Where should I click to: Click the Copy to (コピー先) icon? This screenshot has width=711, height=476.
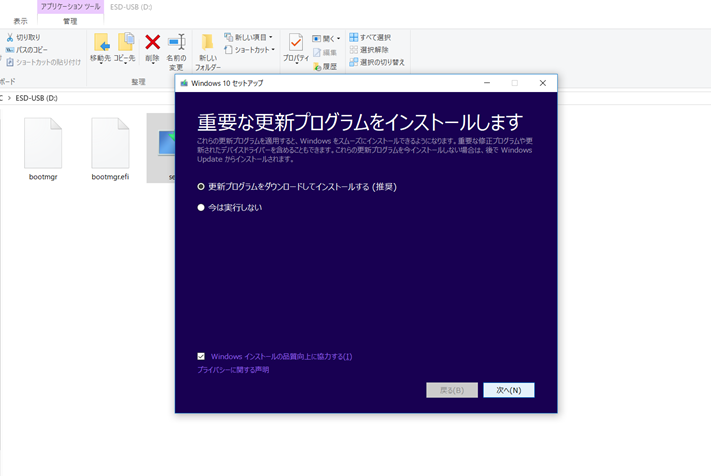coord(126,42)
